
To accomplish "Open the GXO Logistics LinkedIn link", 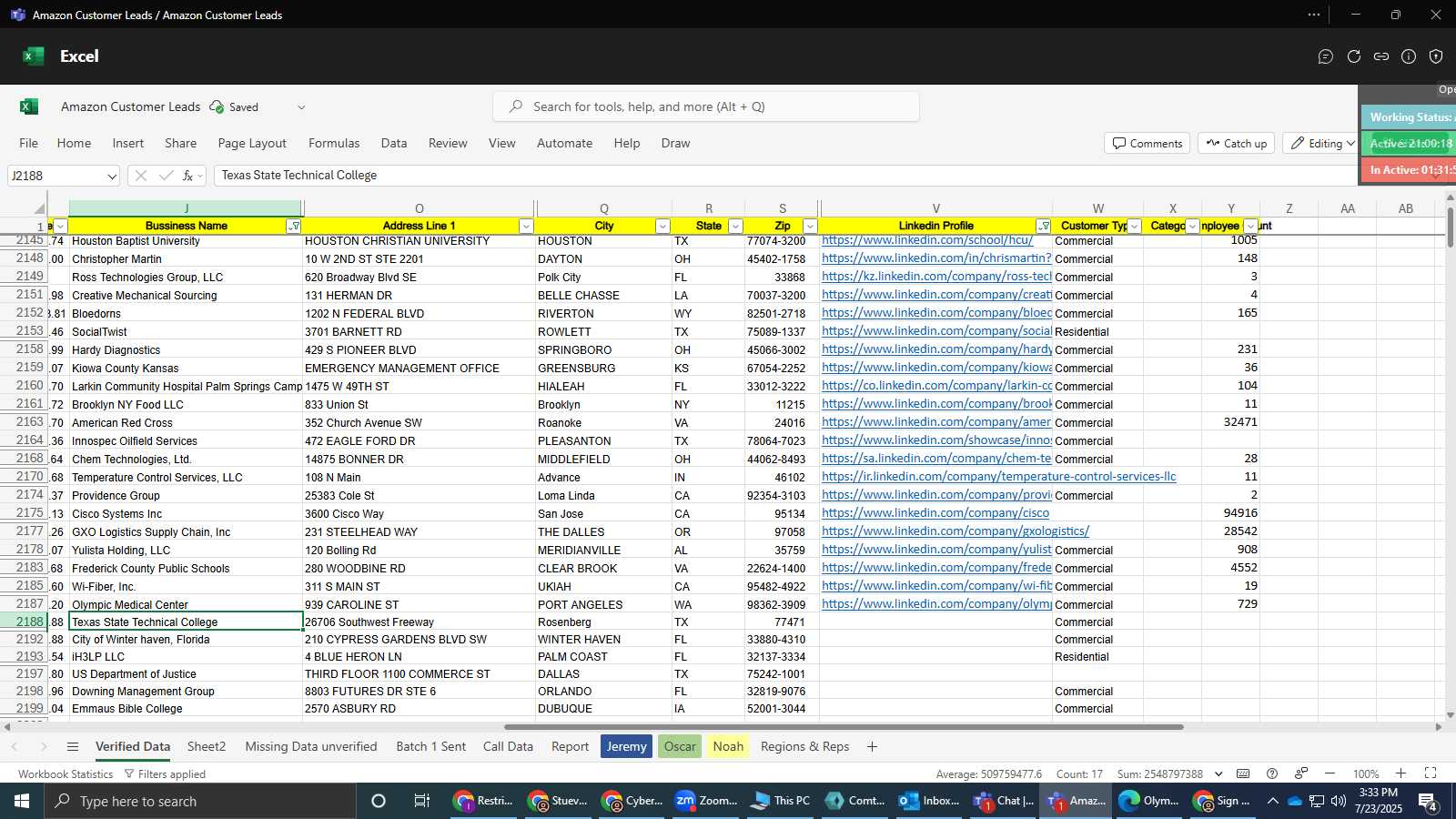I will (x=955, y=531).
